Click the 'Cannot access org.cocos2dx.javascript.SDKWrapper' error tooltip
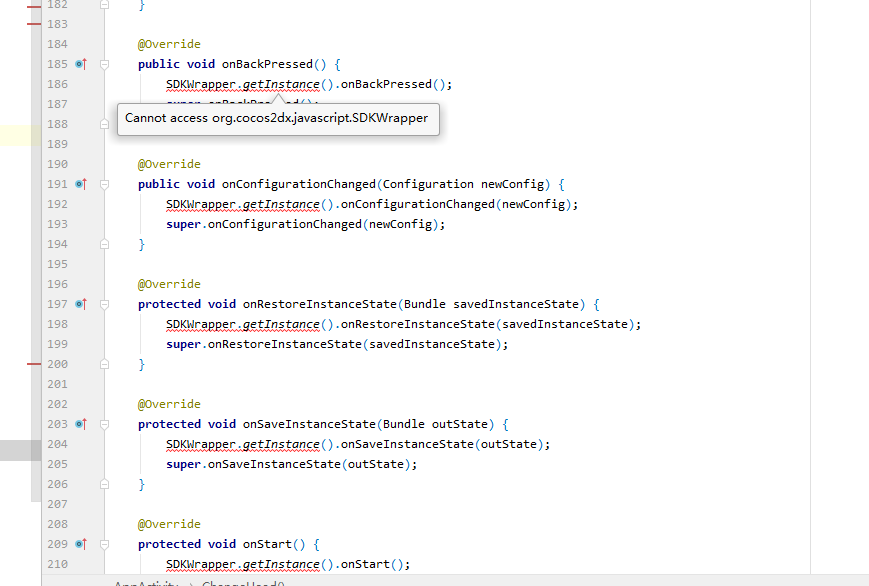Viewport: 869px width, 586px height. coord(278,119)
